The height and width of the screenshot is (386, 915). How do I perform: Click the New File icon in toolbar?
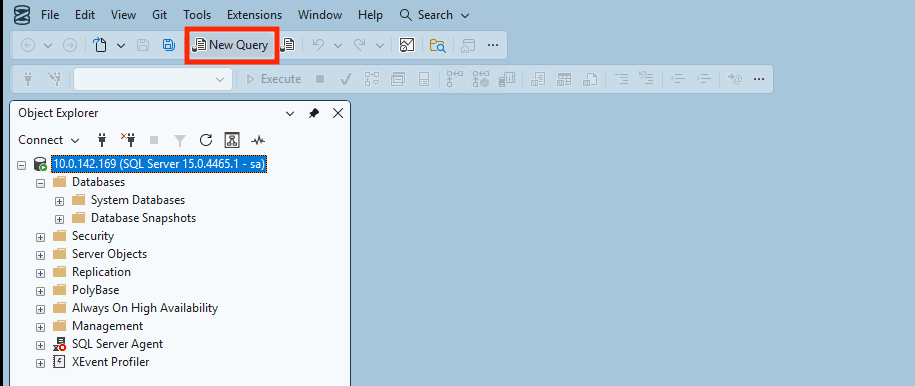[100, 46]
